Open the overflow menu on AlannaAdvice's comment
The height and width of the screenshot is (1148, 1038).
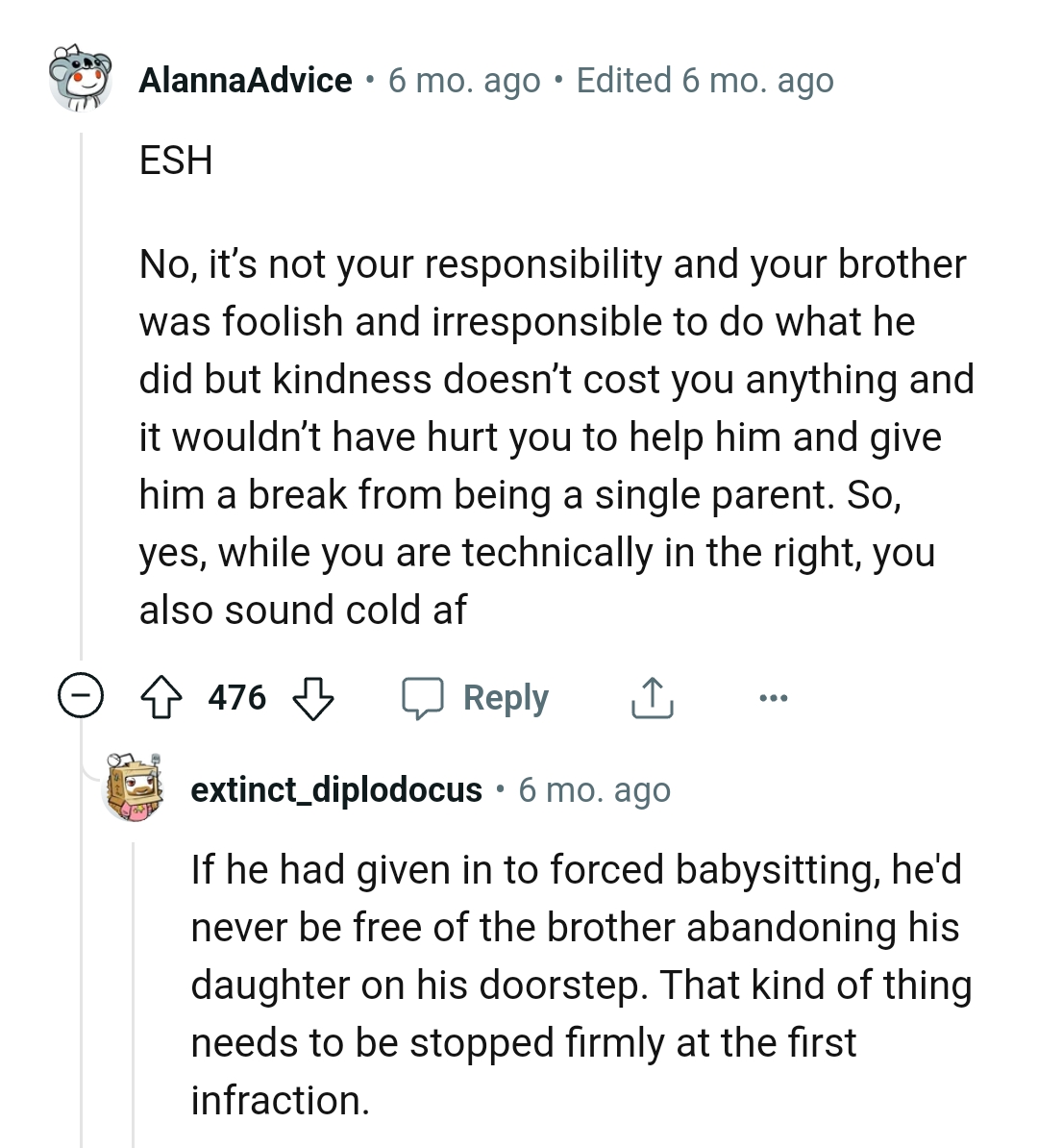coord(774,699)
